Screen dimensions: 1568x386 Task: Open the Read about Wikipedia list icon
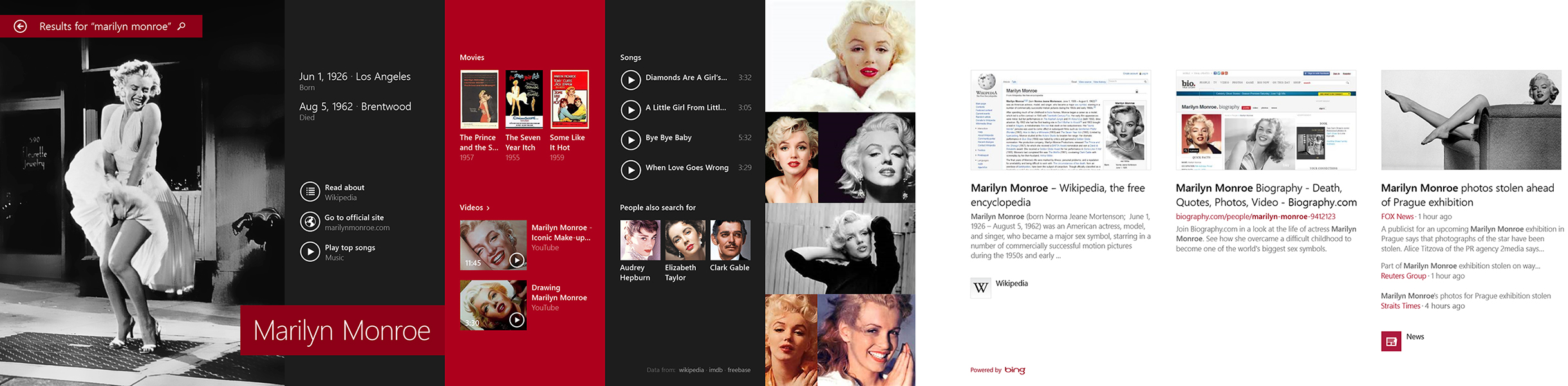pos(310,192)
